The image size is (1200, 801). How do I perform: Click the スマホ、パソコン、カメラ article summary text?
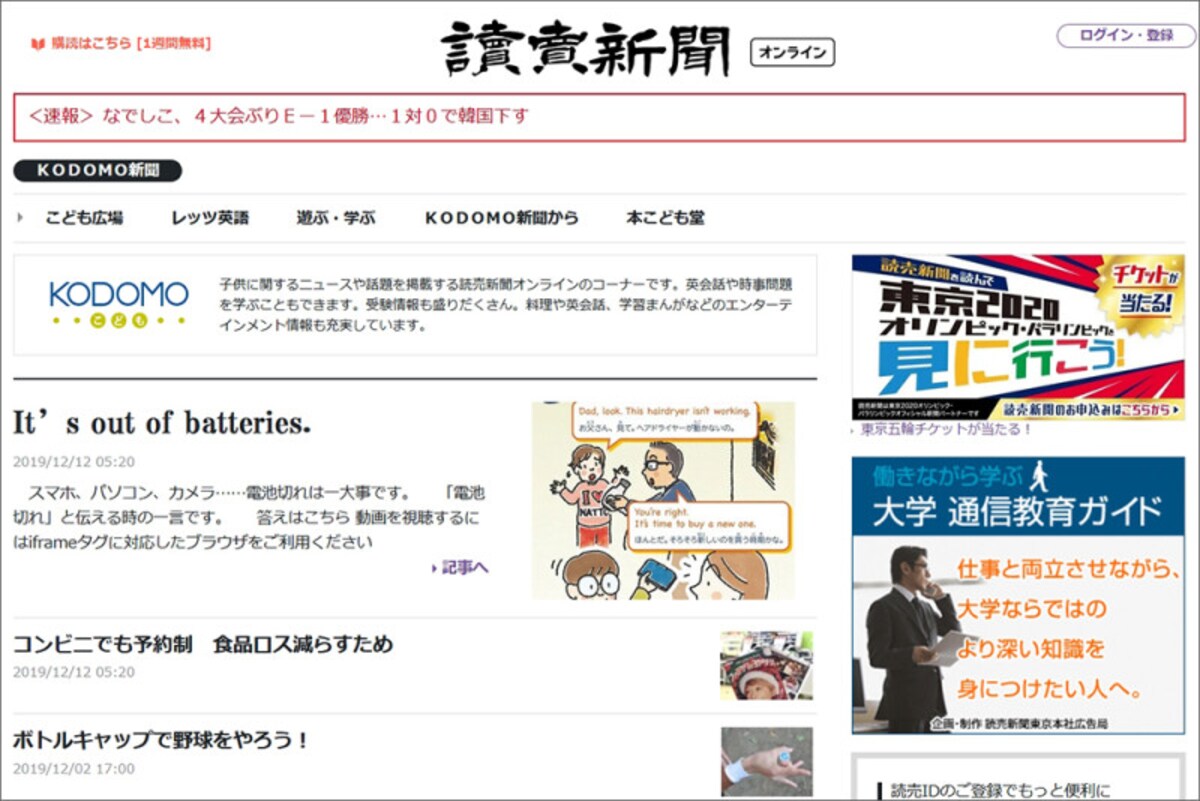pos(250,517)
